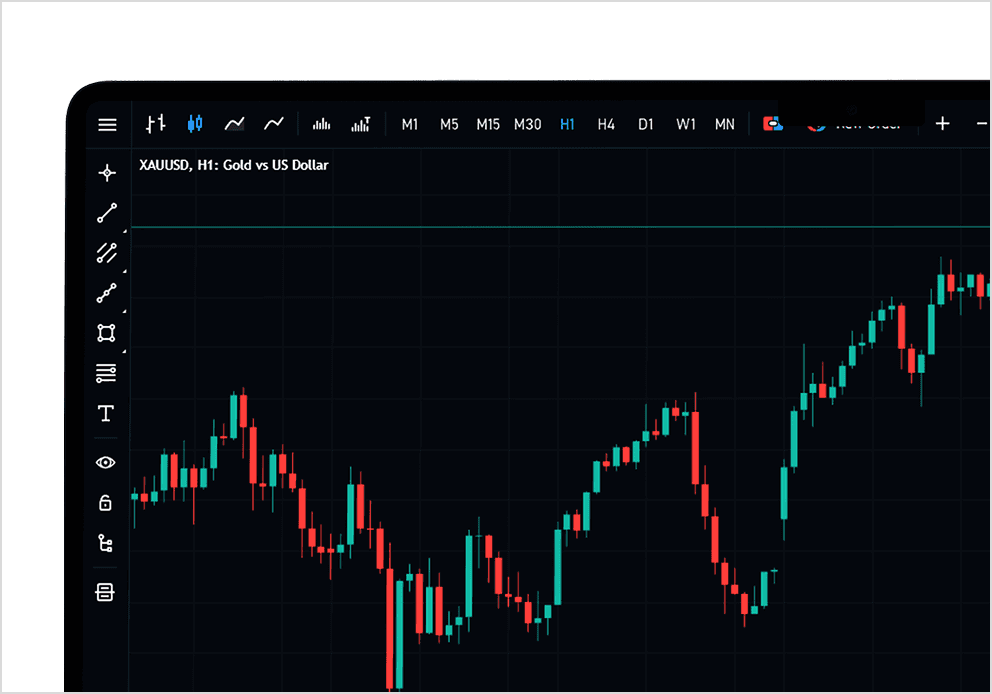Viewport: 992px width, 694px height.
Task: Toggle the lock objects icon
Action: 106,503
